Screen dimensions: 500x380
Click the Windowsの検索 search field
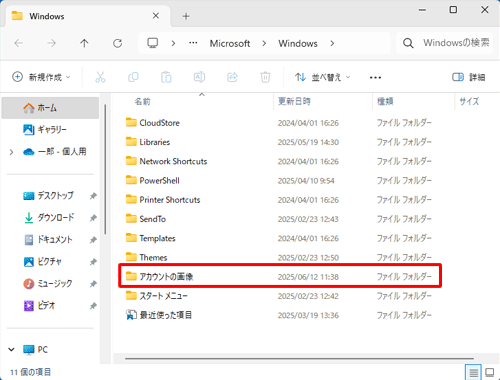click(x=444, y=43)
